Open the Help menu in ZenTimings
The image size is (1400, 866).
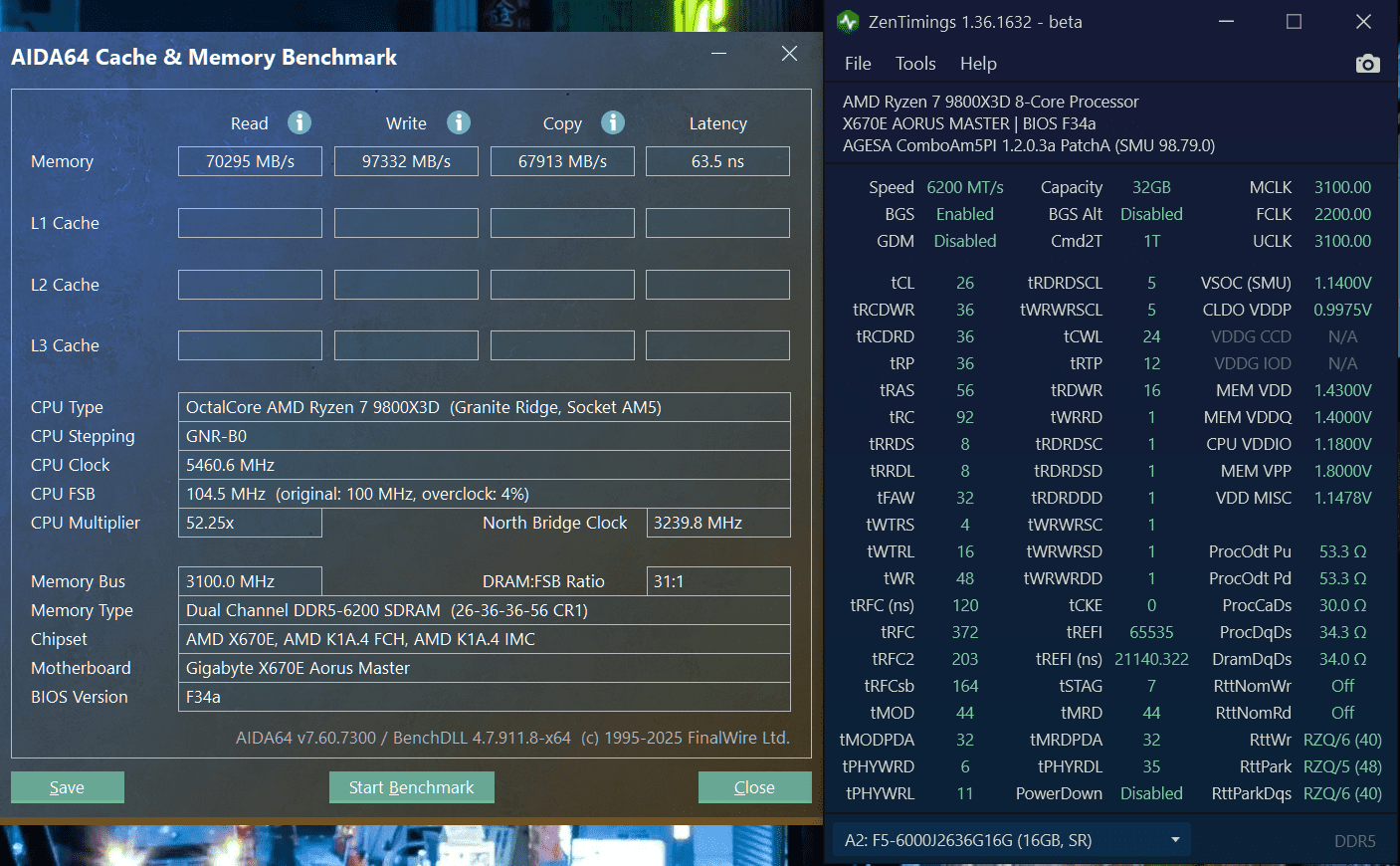click(978, 64)
